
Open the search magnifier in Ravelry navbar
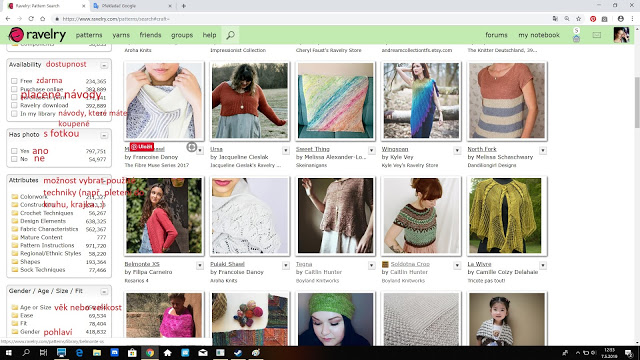(231, 35)
